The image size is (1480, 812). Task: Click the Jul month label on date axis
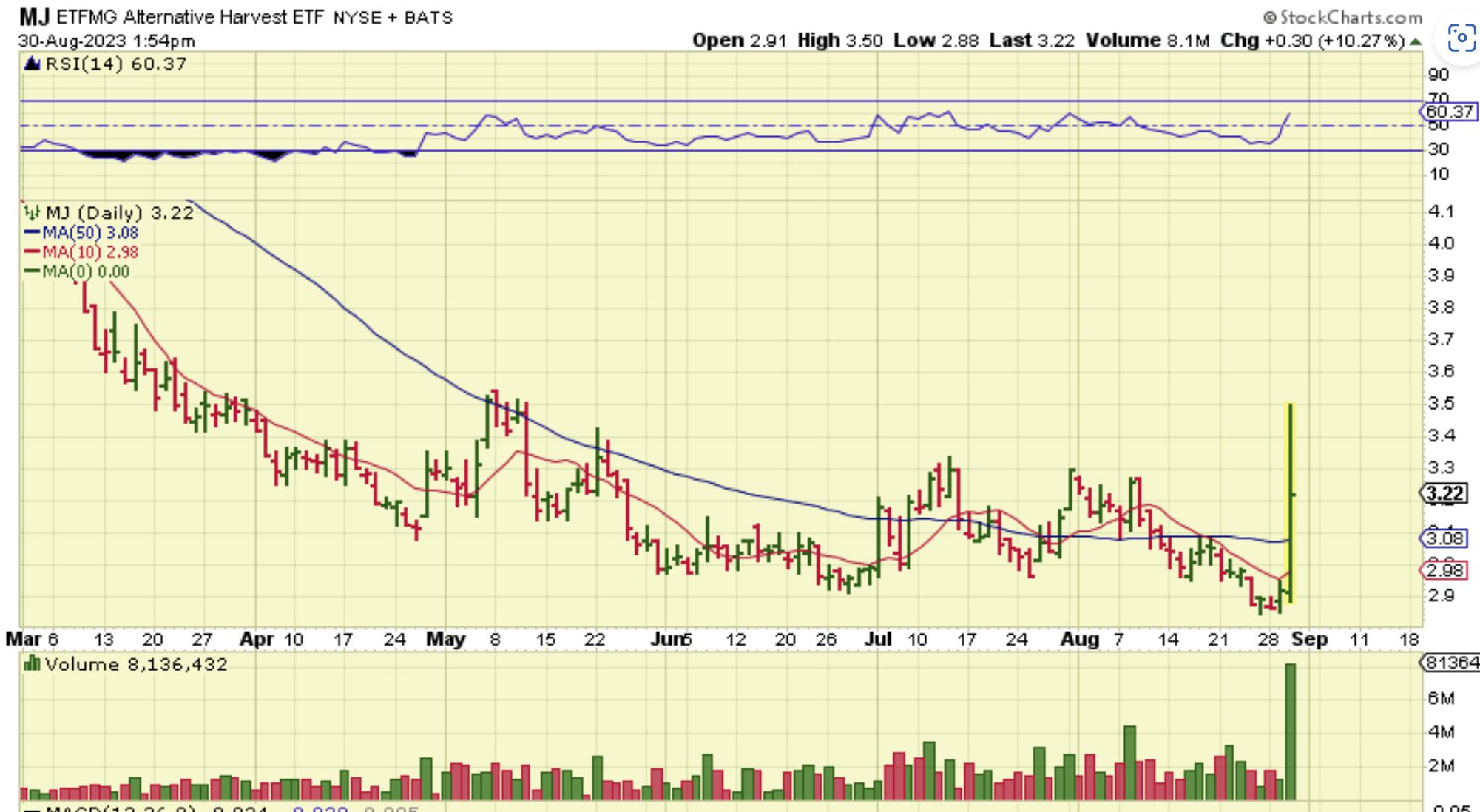pyautogui.click(x=878, y=639)
